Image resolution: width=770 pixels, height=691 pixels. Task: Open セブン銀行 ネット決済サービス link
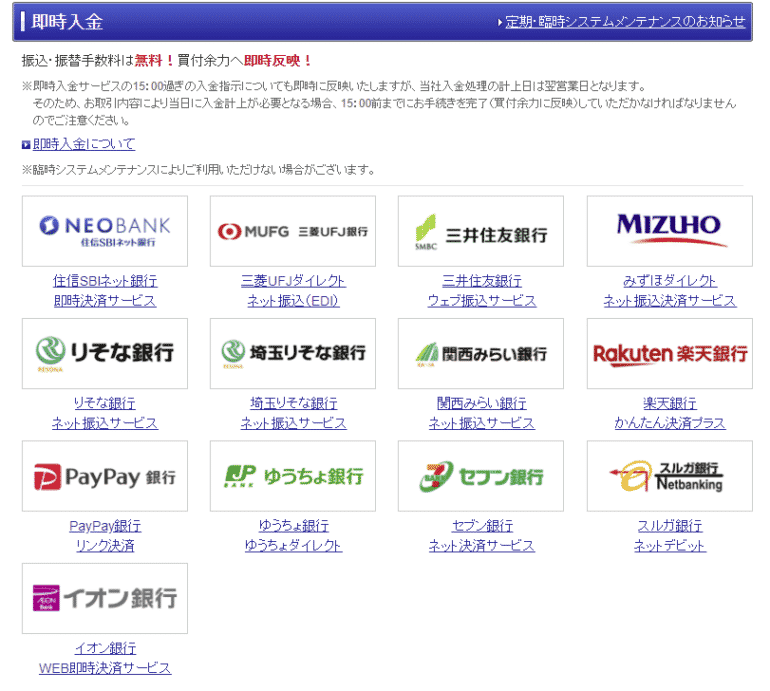(x=482, y=535)
